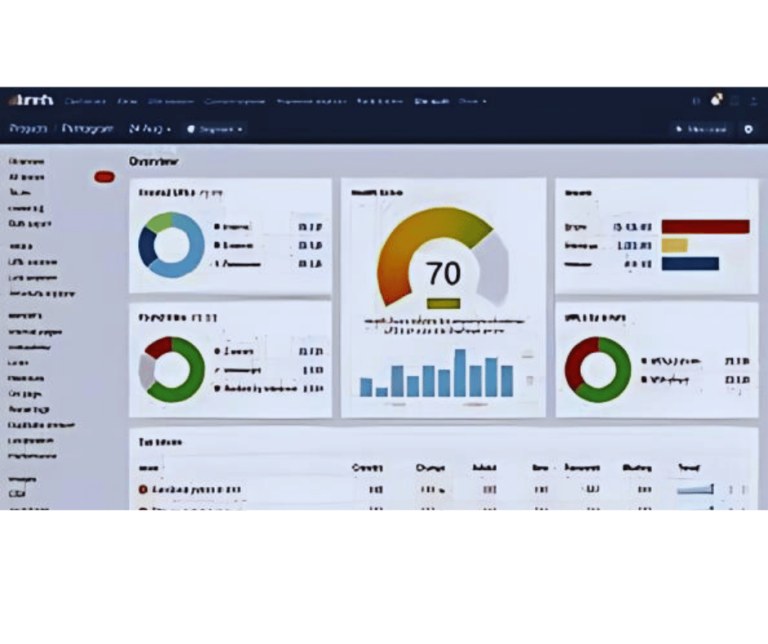Expand the segment dropdown beside the date
Viewport: 768px width, 644px height.
click(x=214, y=129)
